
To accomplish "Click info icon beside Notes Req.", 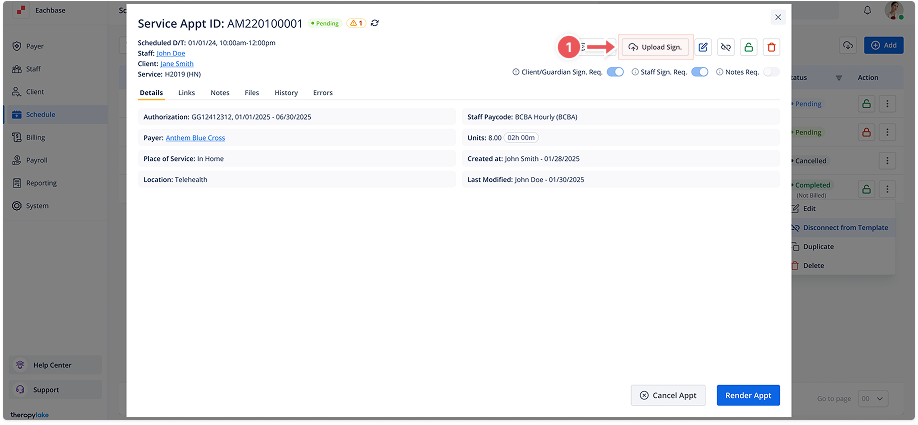I will point(720,72).
